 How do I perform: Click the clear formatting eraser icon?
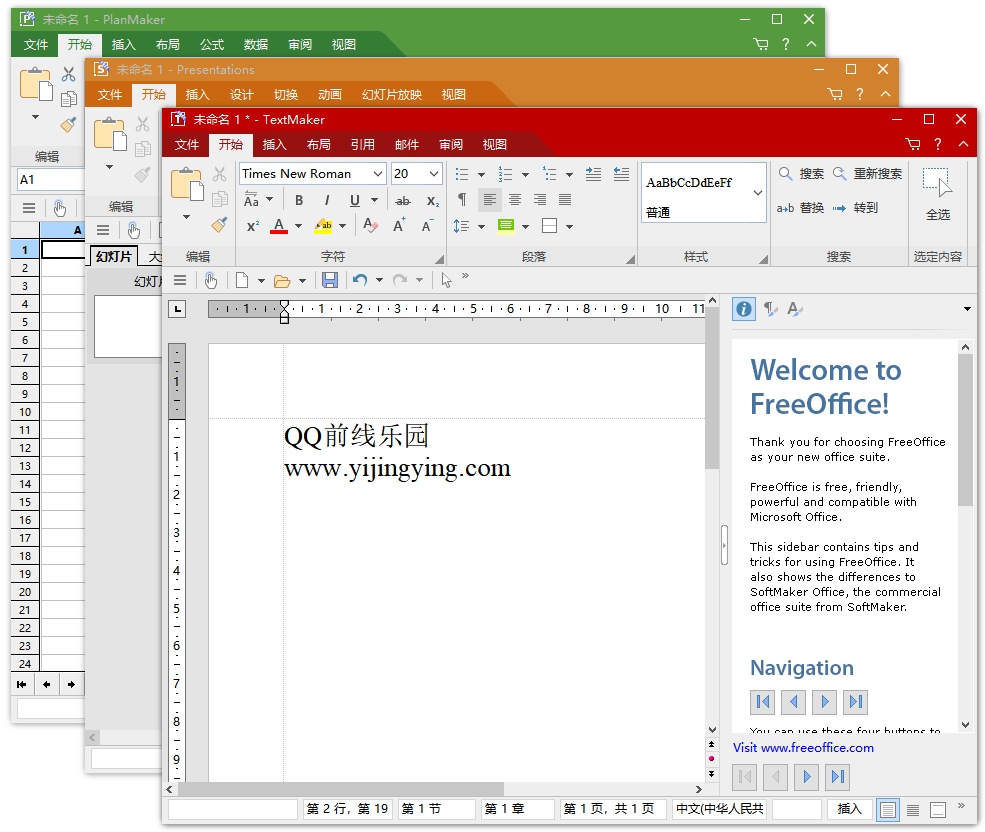pyautogui.click(x=371, y=226)
